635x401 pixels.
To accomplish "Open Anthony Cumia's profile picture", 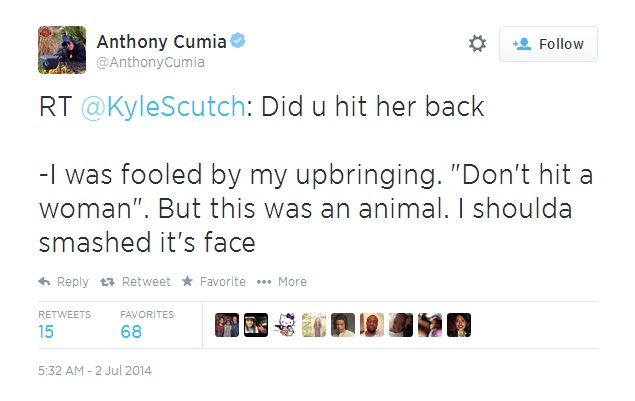I will tap(61, 50).
